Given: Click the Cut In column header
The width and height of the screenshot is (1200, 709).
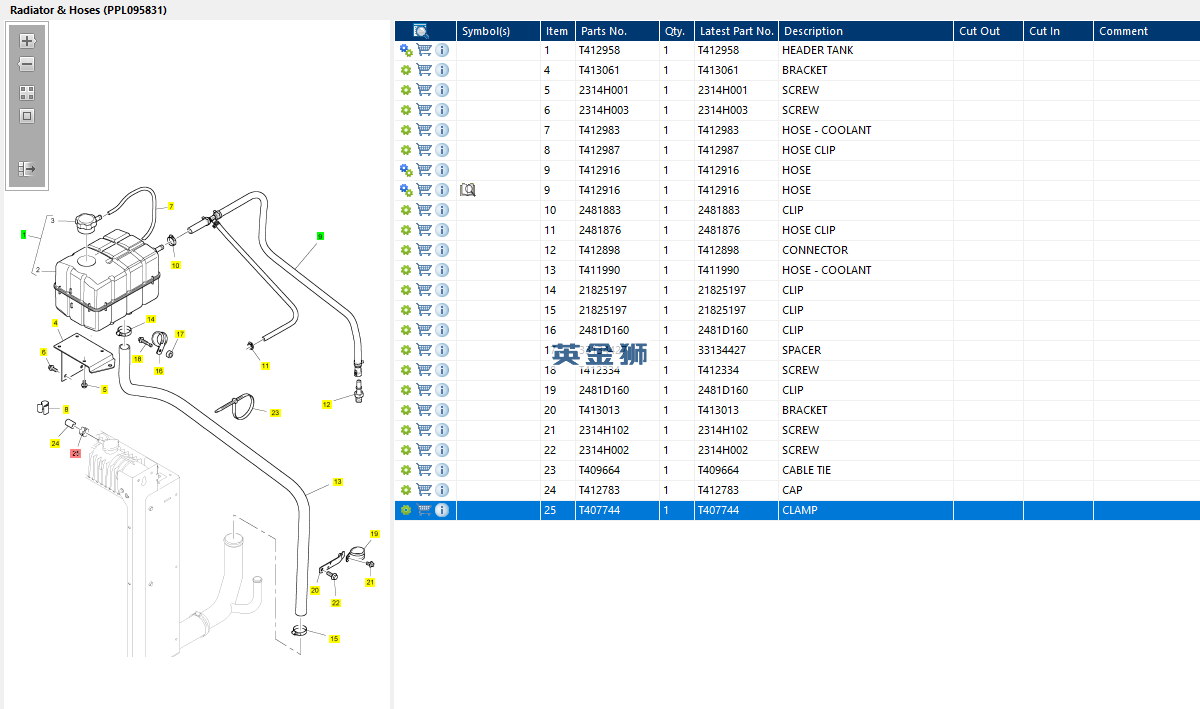Looking at the screenshot, I should click(x=1058, y=31).
